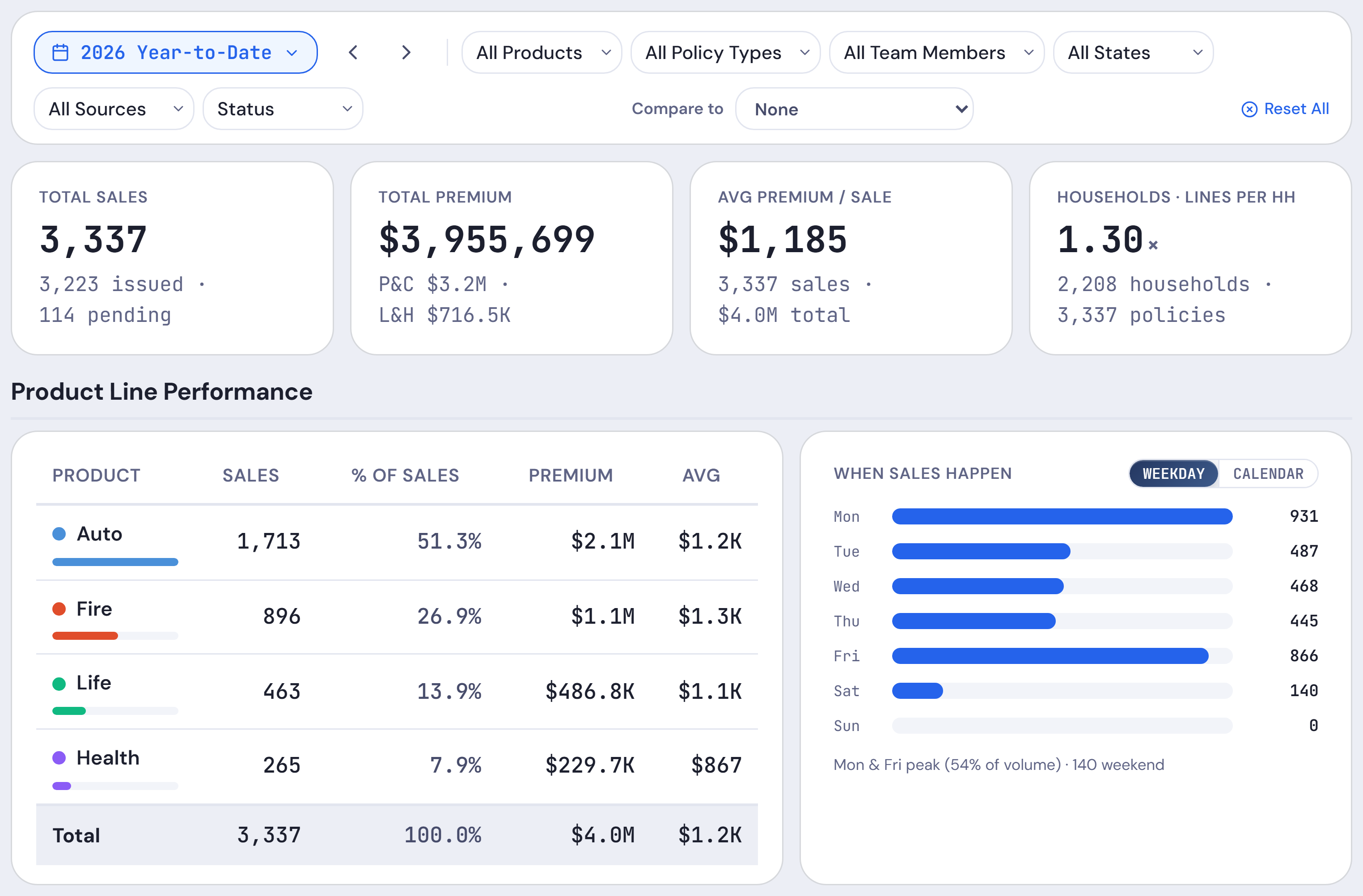Viewport: 1363px width, 896px height.
Task: Select the Fire product name
Action: click(x=94, y=609)
